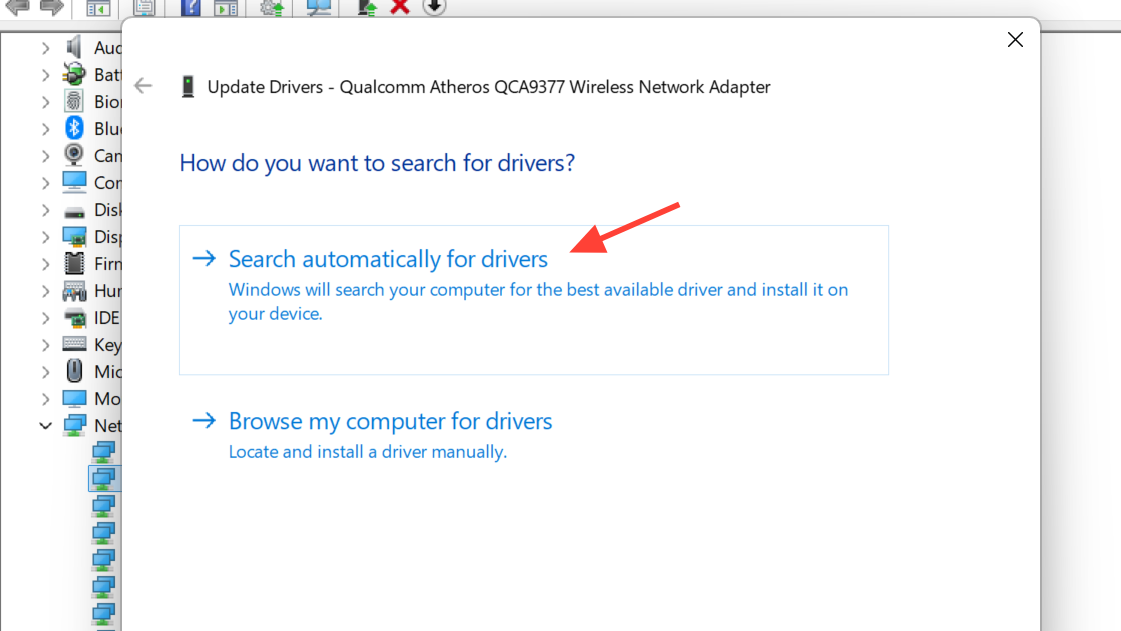This screenshot has height=631, width=1121.
Task: Click the green-arrow Enable device toolbar icon
Action: (x=367, y=8)
